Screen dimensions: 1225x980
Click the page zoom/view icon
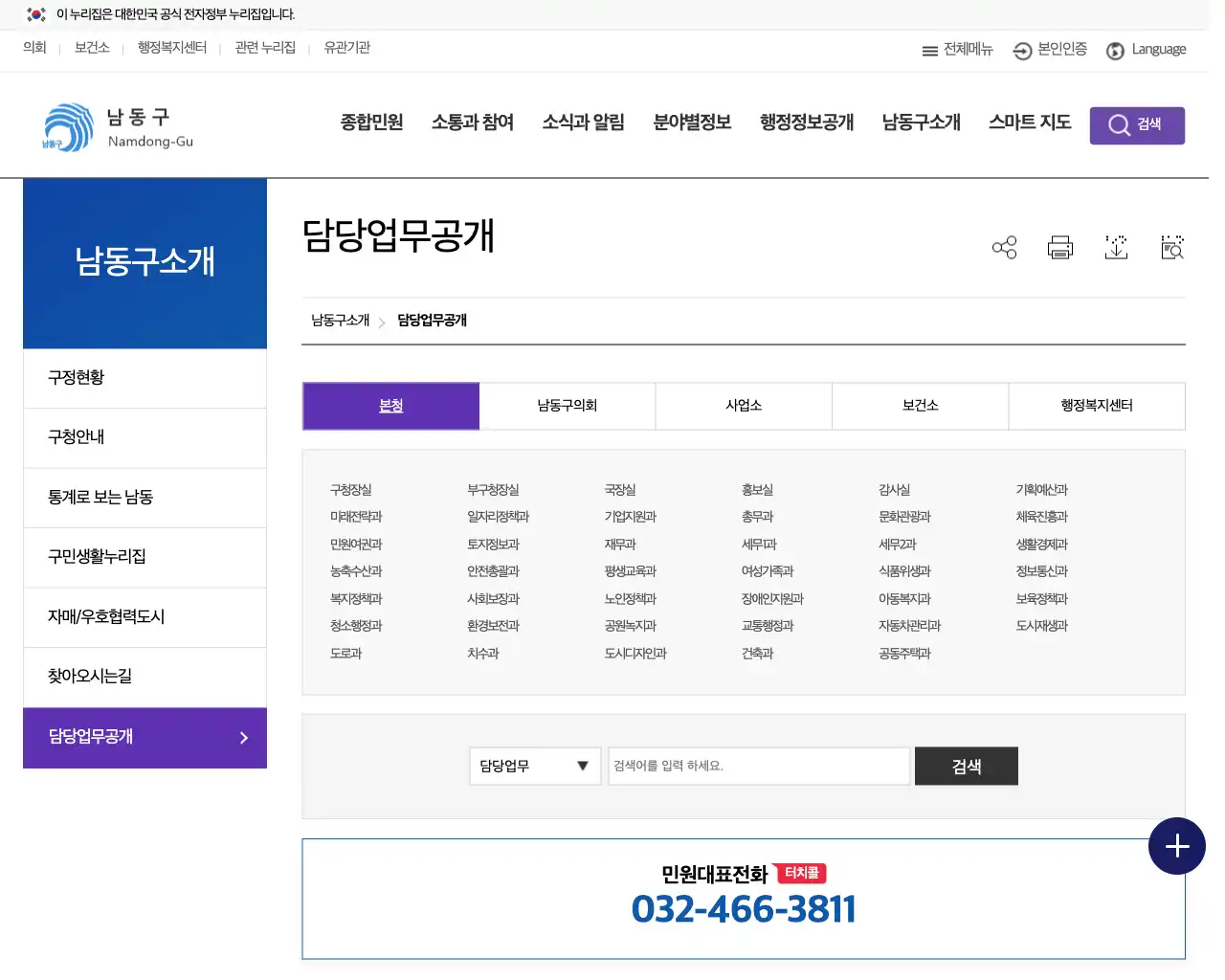pos(1171,247)
